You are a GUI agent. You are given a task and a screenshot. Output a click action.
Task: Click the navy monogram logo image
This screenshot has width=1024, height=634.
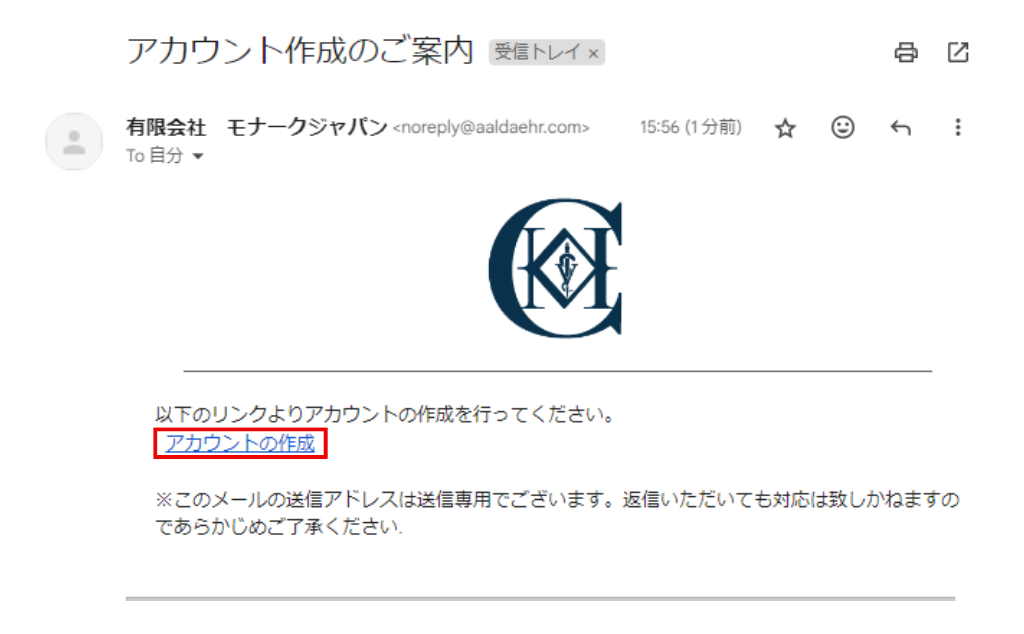point(555,268)
